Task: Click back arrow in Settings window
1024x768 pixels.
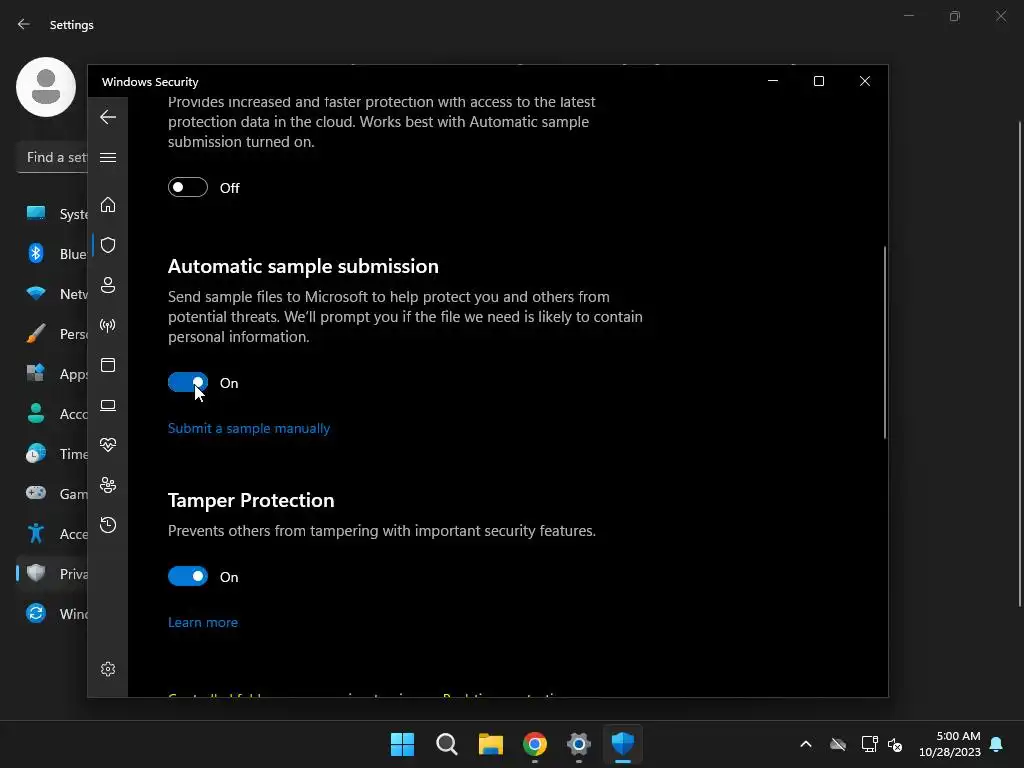Action: pos(24,25)
